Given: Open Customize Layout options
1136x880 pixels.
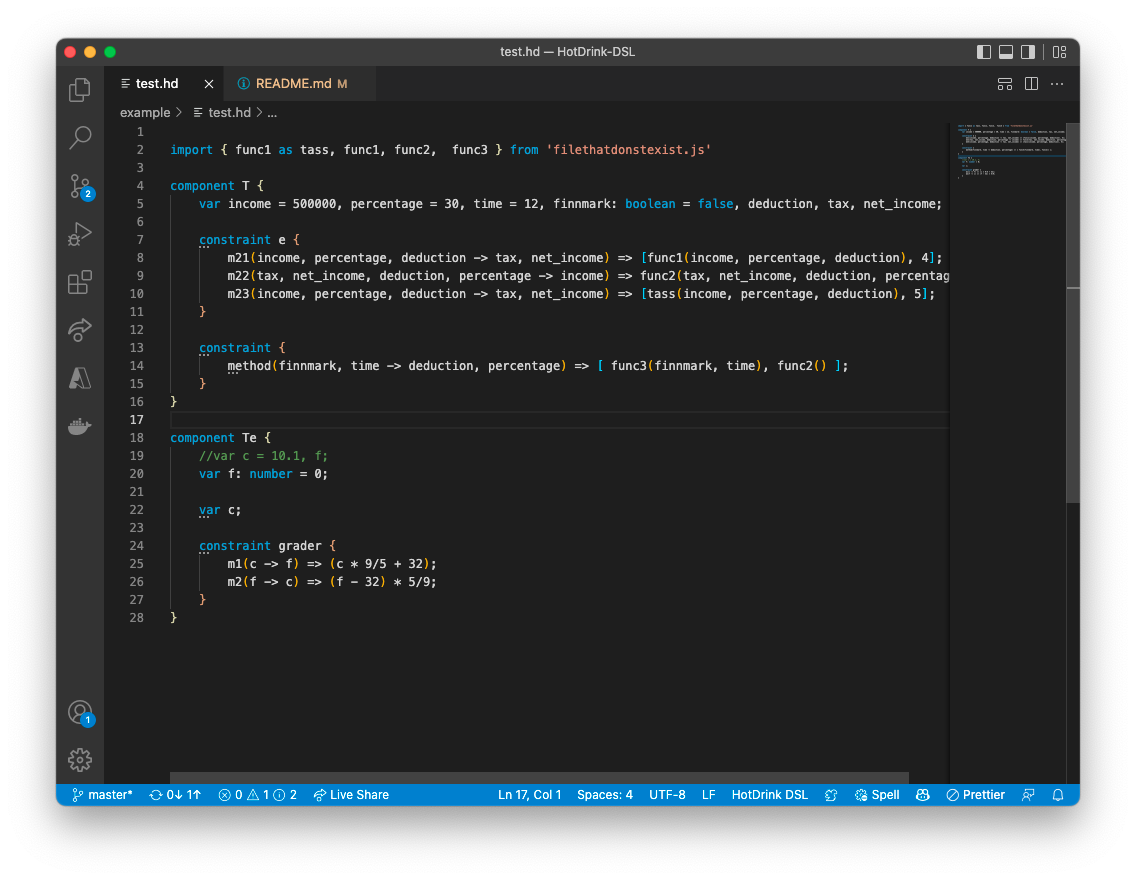Looking at the screenshot, I should coord(1059,51).
